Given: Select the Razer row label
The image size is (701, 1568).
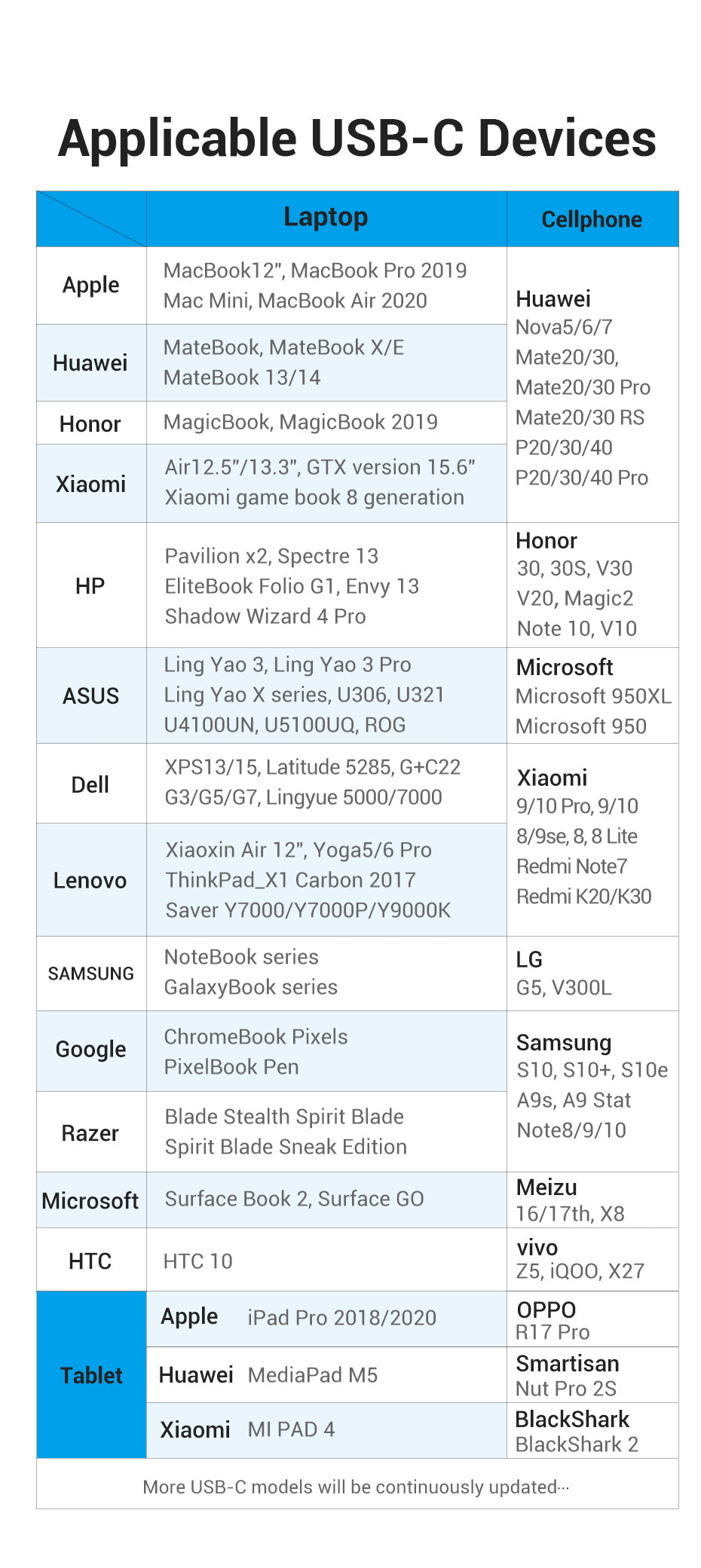Looking at the screenshot, I should [x=90, y=1132].
